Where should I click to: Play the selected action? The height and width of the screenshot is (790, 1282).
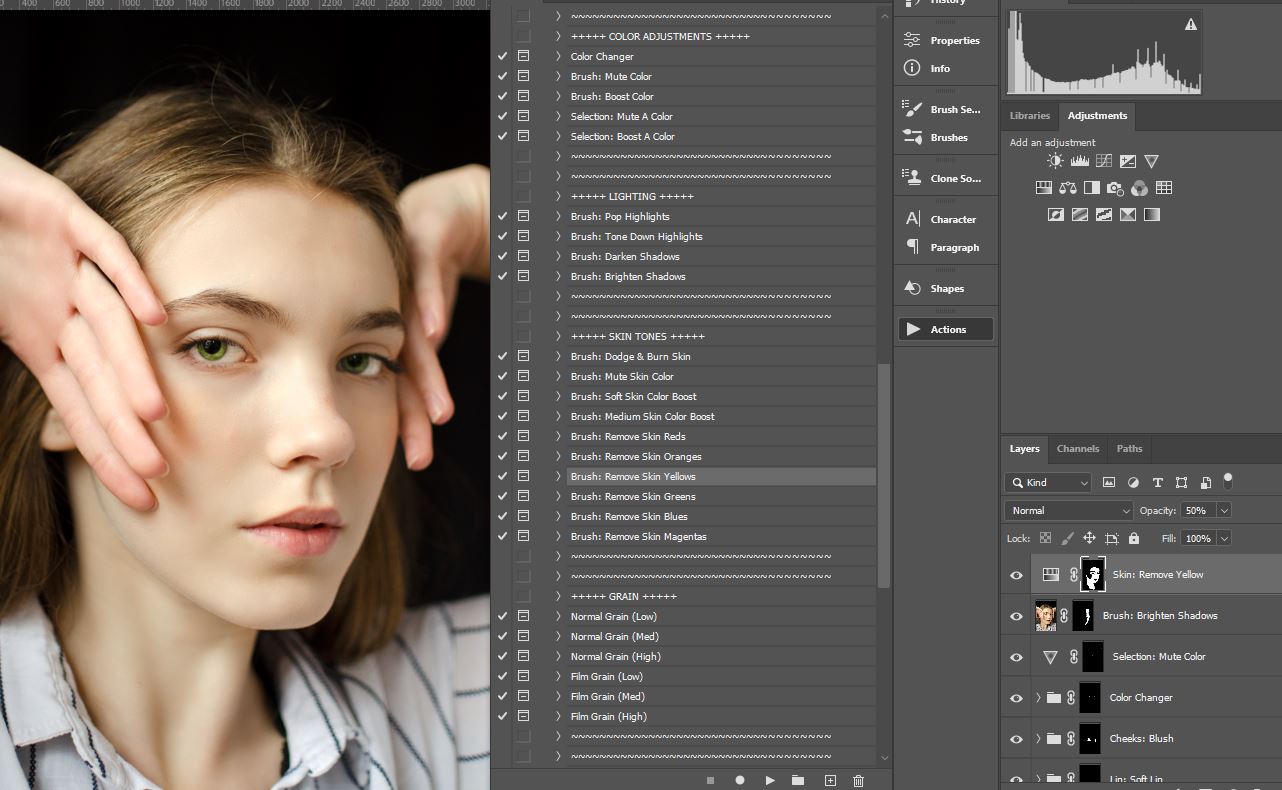point(769,780)
